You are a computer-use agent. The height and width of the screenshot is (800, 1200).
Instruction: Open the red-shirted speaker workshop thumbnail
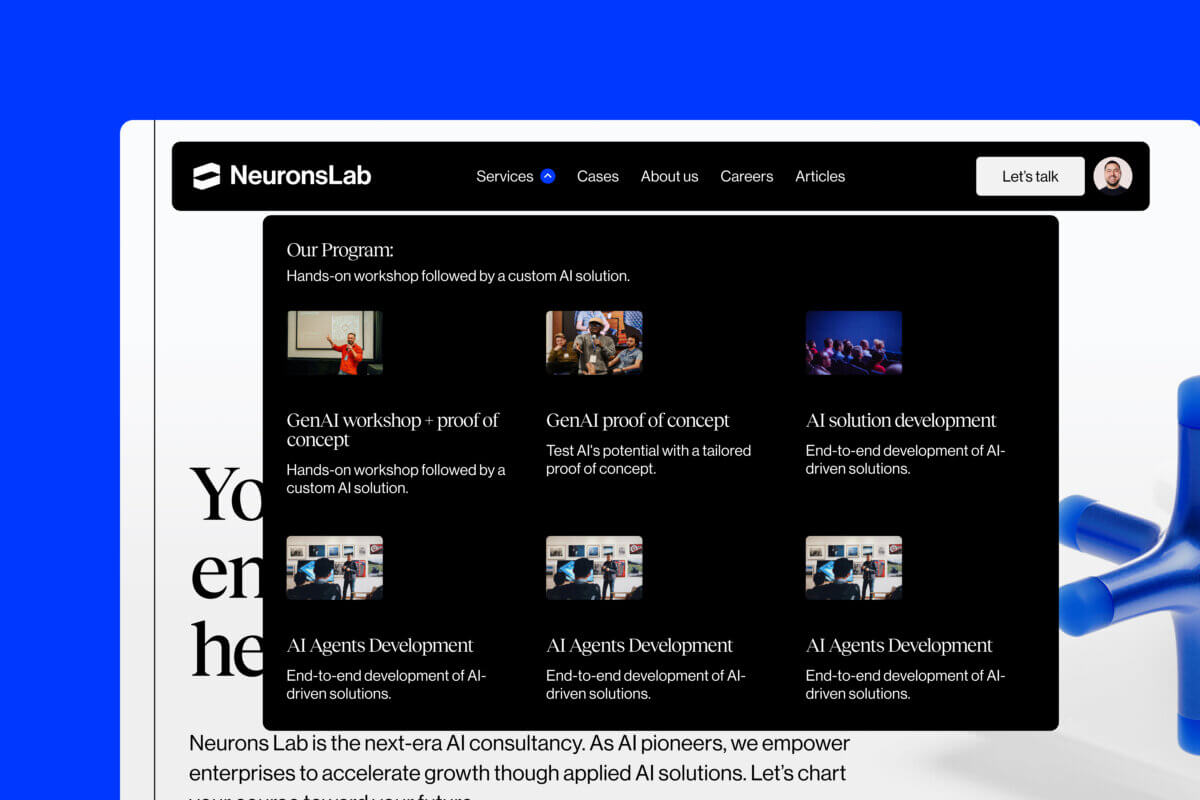point(334,342)
